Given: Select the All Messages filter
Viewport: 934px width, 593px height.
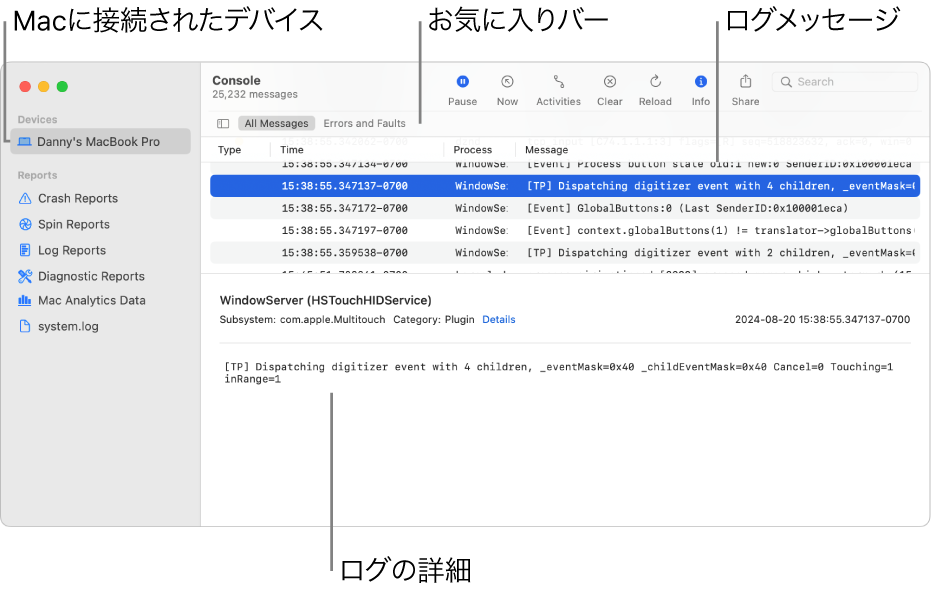Looking at the screenshot, I should point(276,123).
